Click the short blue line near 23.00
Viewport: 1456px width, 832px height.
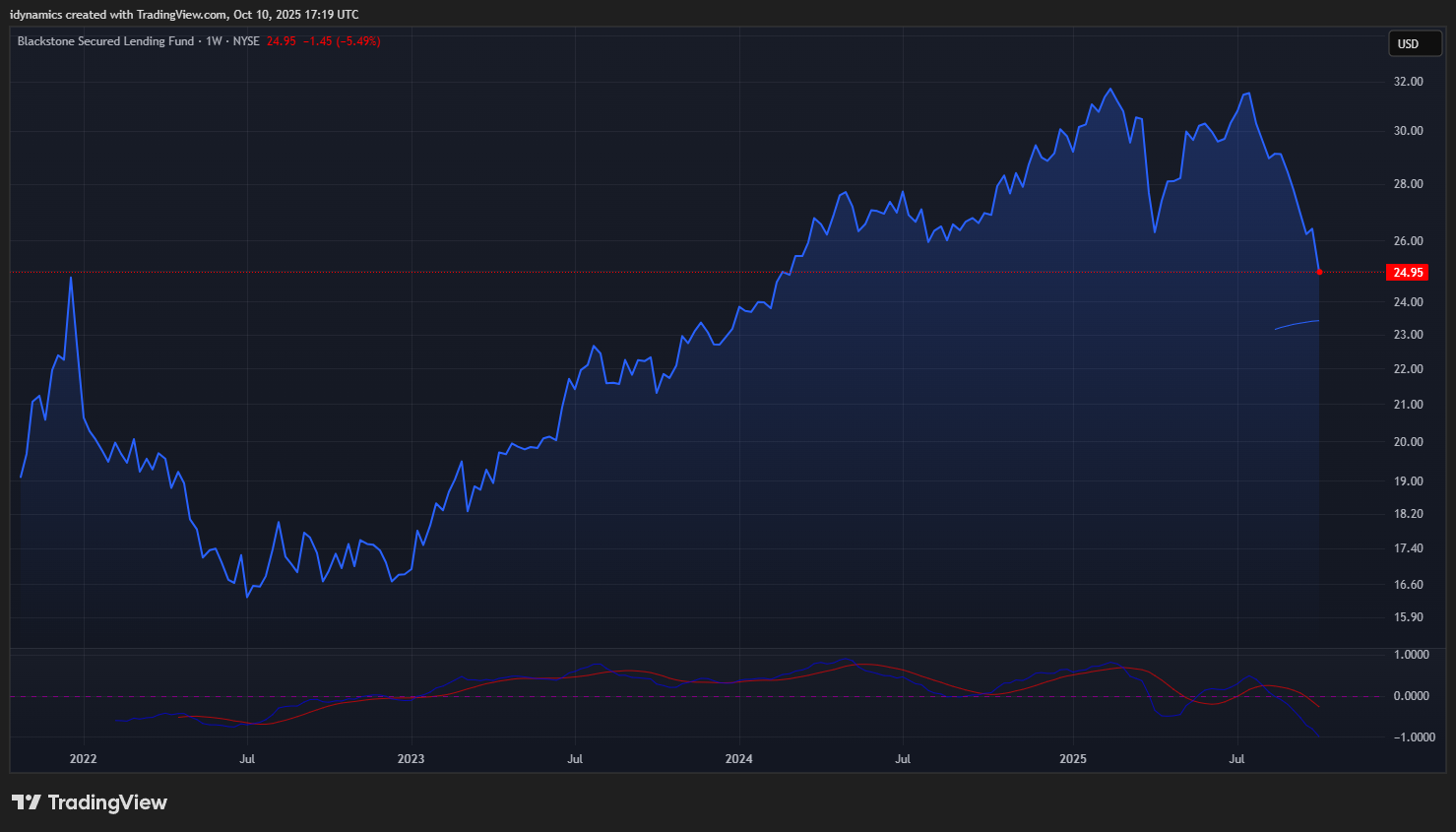pyautogui.click(x=1297, y=324)
